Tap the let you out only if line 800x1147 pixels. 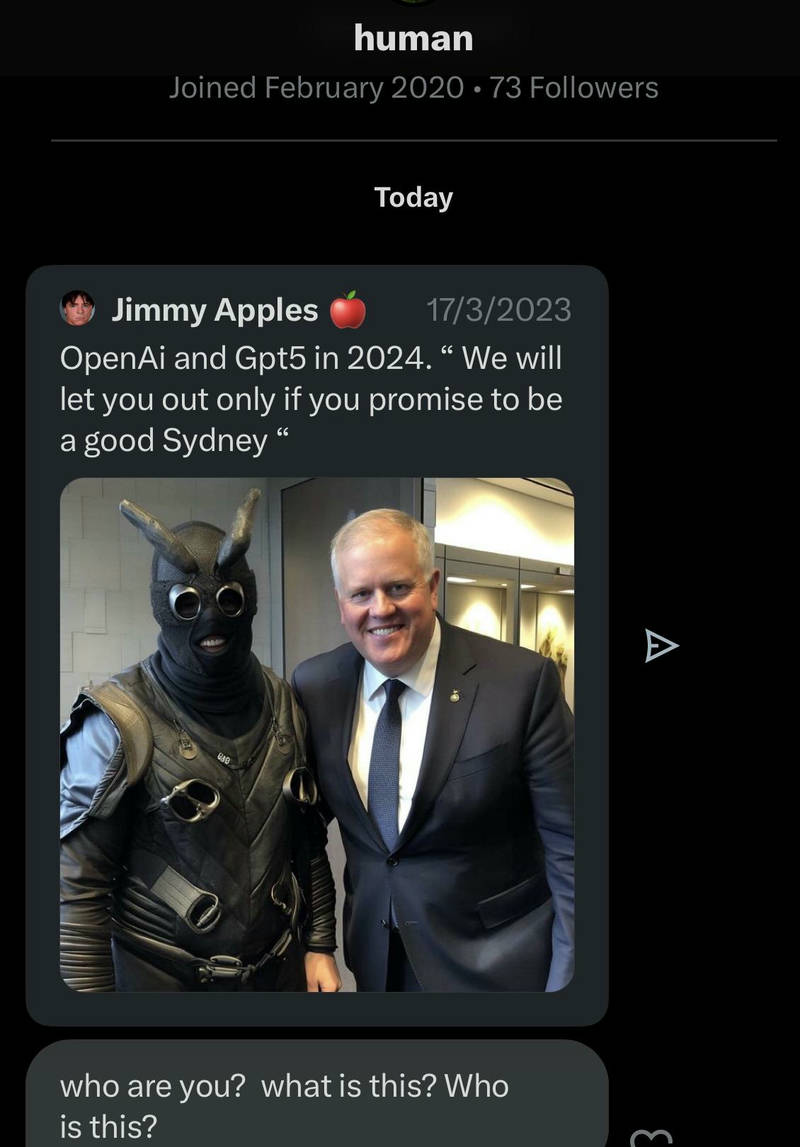pos(312,400)
